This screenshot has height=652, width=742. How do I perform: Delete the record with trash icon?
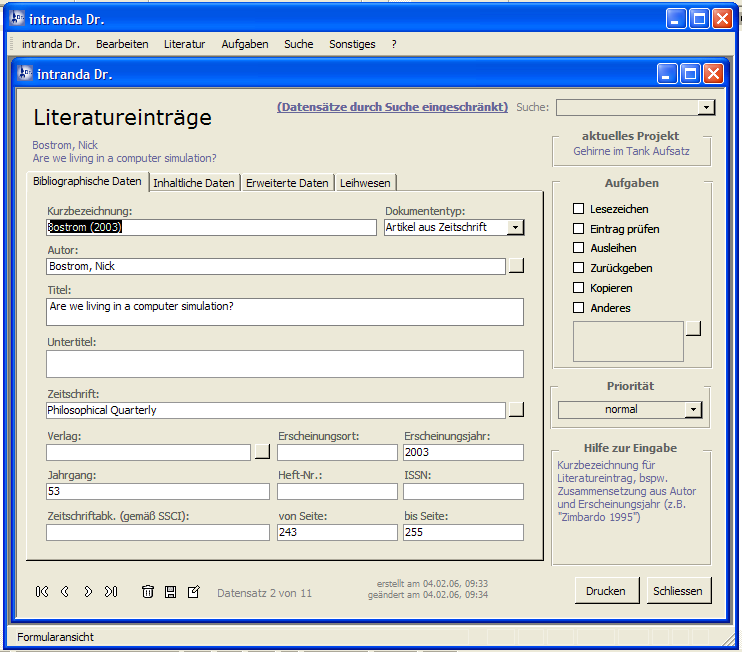click(x=148, y=591)
